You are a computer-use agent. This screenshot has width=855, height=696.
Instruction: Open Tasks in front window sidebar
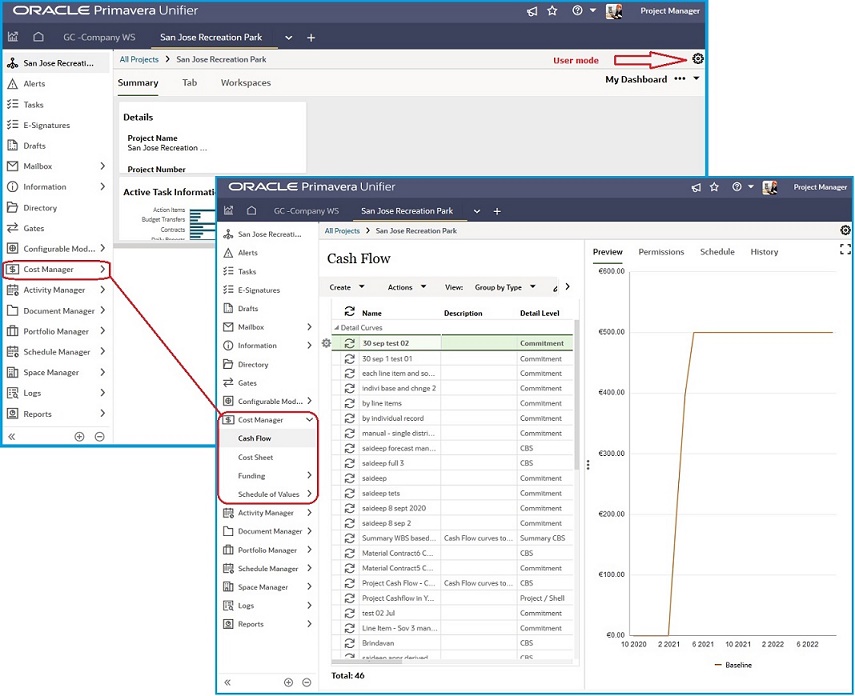click(x=246, y=271)
